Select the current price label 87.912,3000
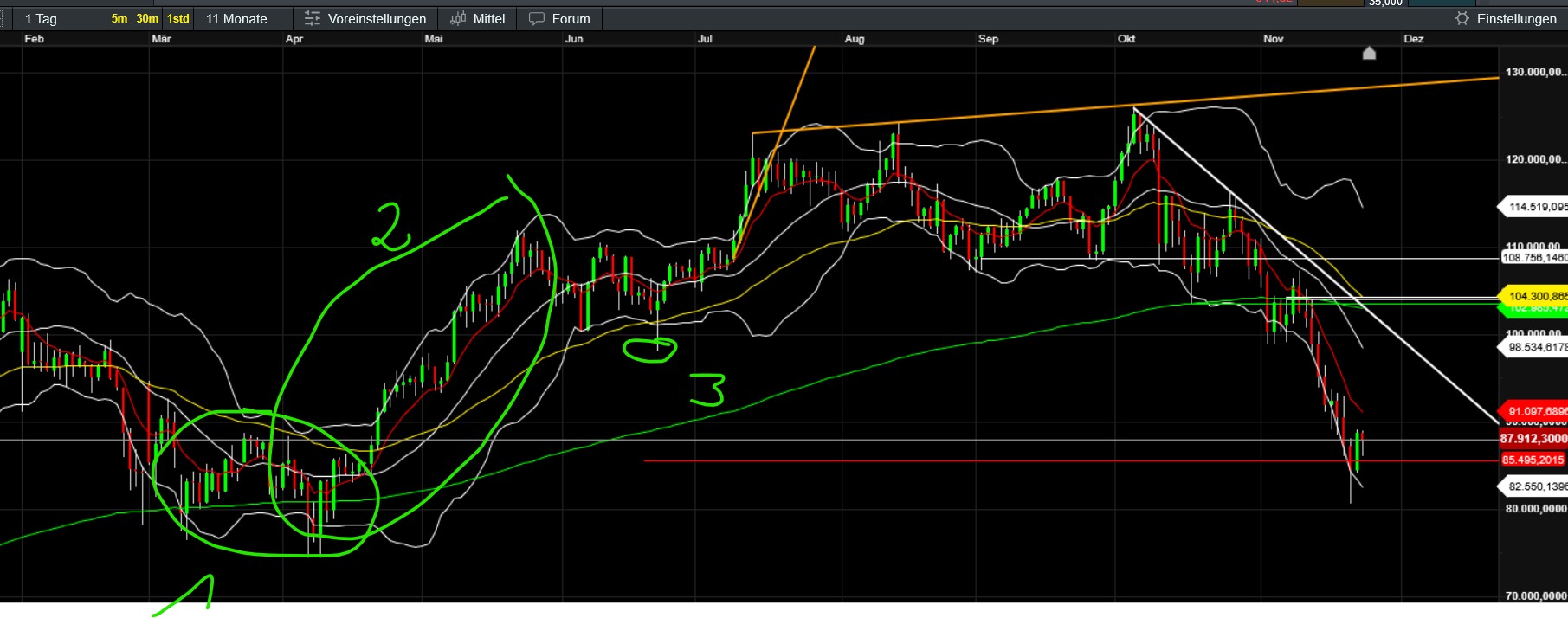The height and width of the screenshot is (618, 1568). pyautogui.click(x=1533, y=439)
